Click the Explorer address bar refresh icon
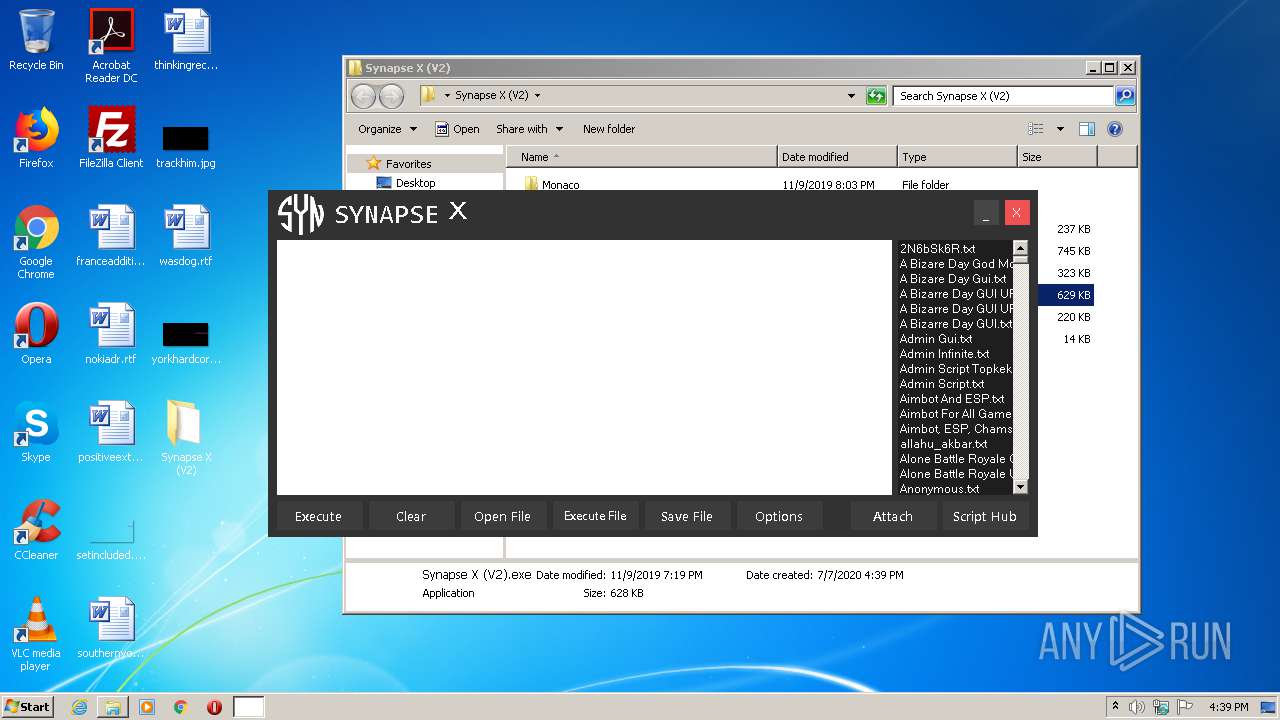The width and height of the screenshot is (1280, 720). (876, 96)
